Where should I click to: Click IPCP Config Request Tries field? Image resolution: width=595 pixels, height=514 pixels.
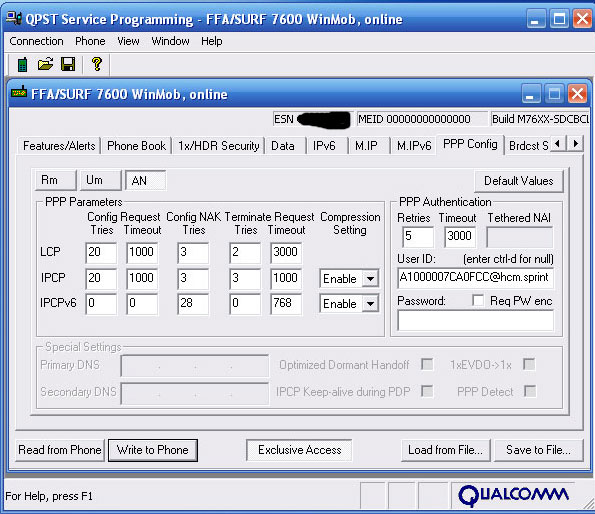101,278
